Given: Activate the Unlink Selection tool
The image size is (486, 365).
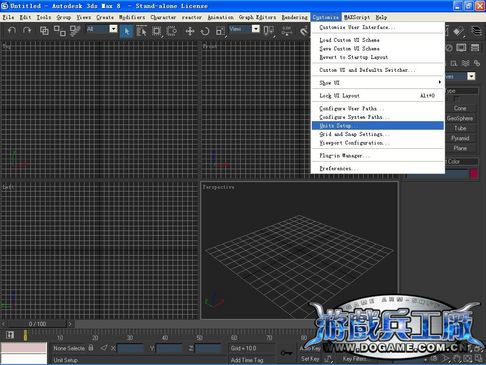Looking at the screenshot, I should pos(60,31).
